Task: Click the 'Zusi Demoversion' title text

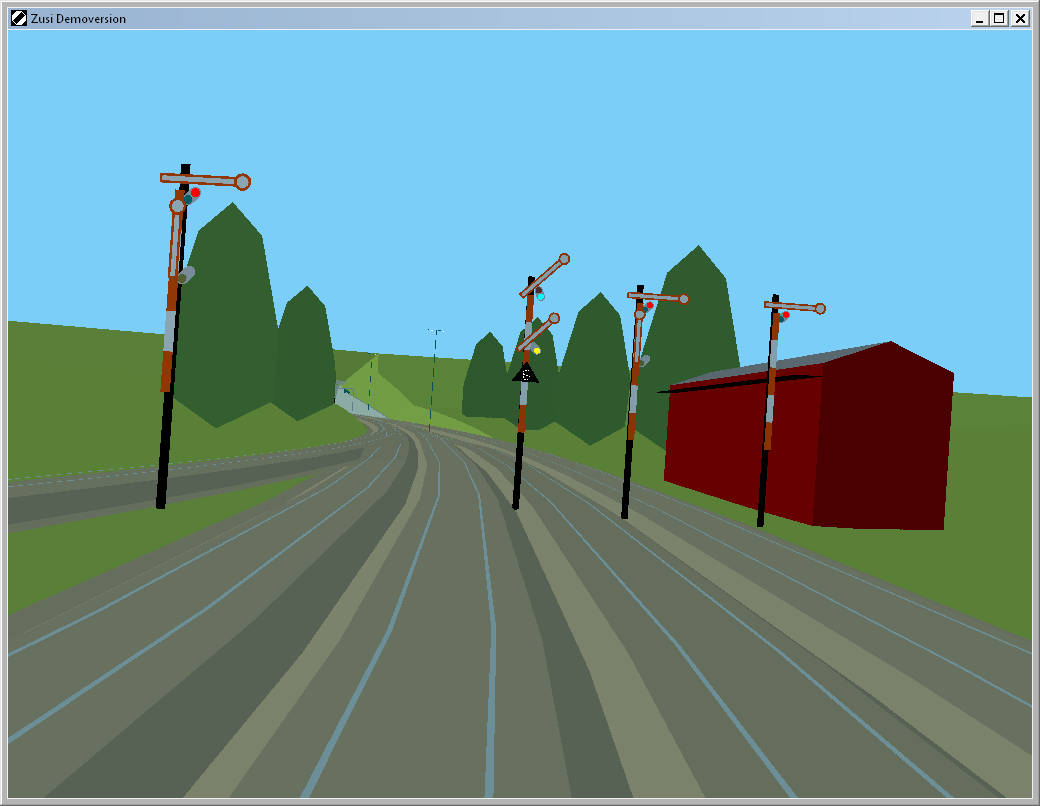Action: 78,19
